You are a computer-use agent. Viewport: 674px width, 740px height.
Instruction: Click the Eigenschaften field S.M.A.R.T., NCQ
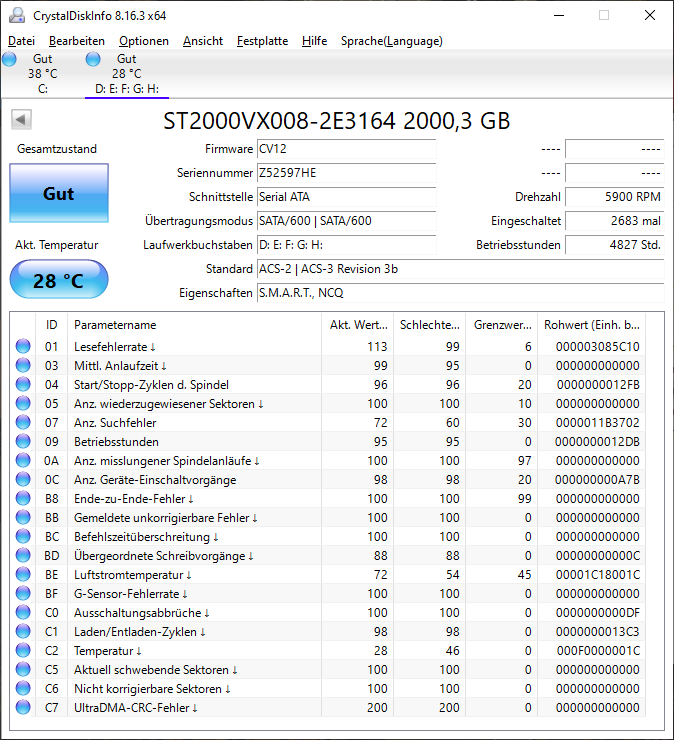461,293
